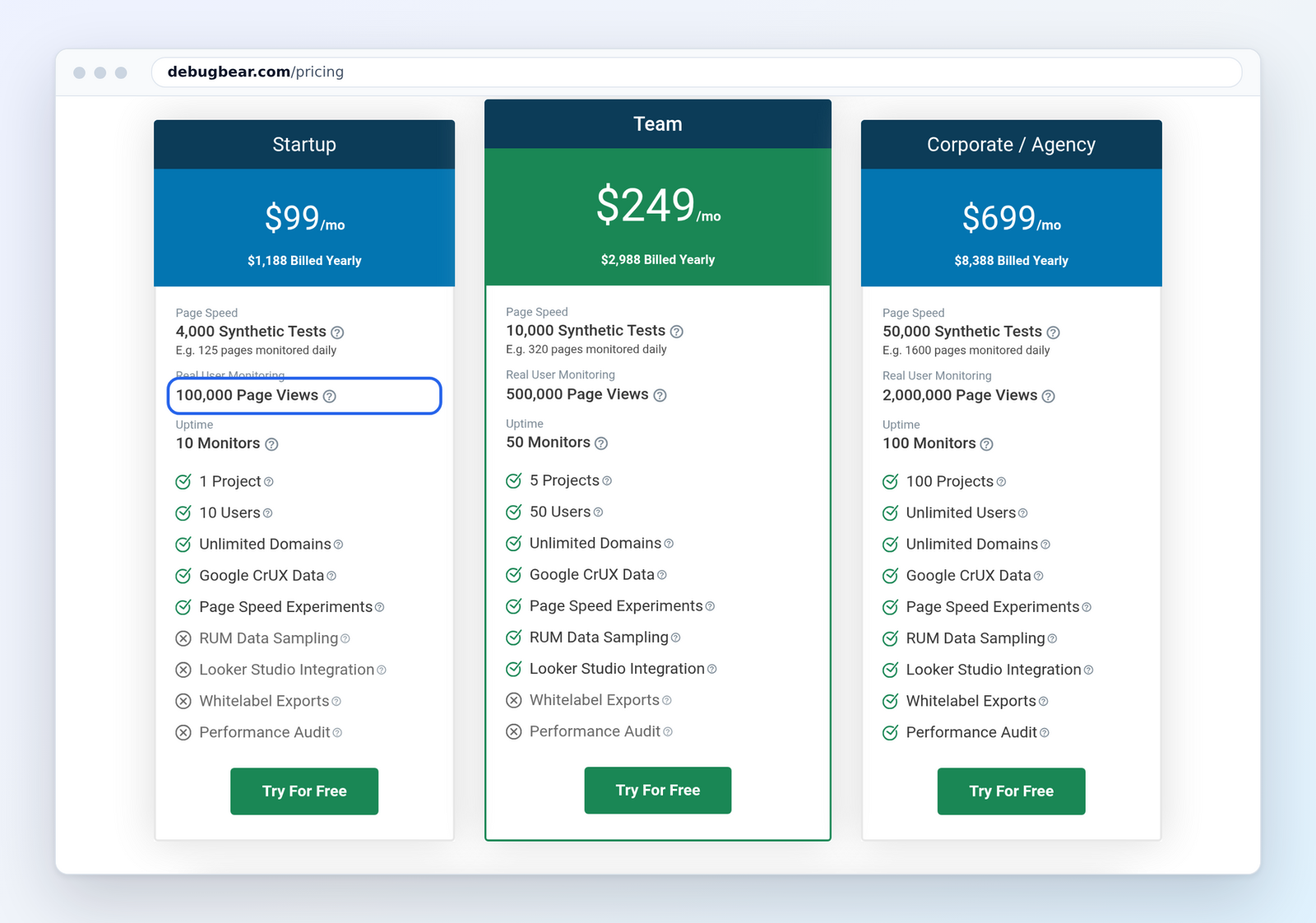This screenshot has width=1316, height=923.
Task: Click the $249/mo price text
Action: pyautogui.click(x=658, y=206)
